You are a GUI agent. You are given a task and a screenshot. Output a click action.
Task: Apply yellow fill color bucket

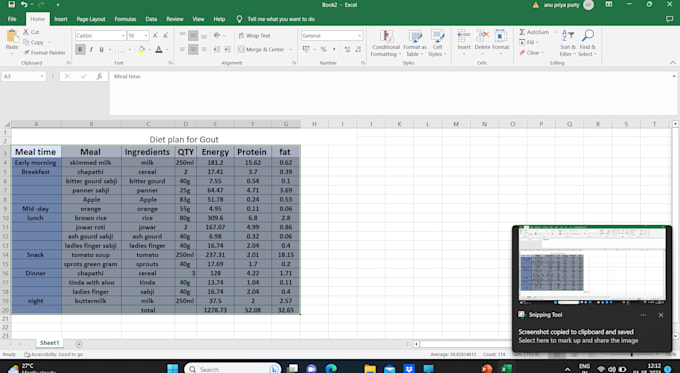click(x=141, y=49)
